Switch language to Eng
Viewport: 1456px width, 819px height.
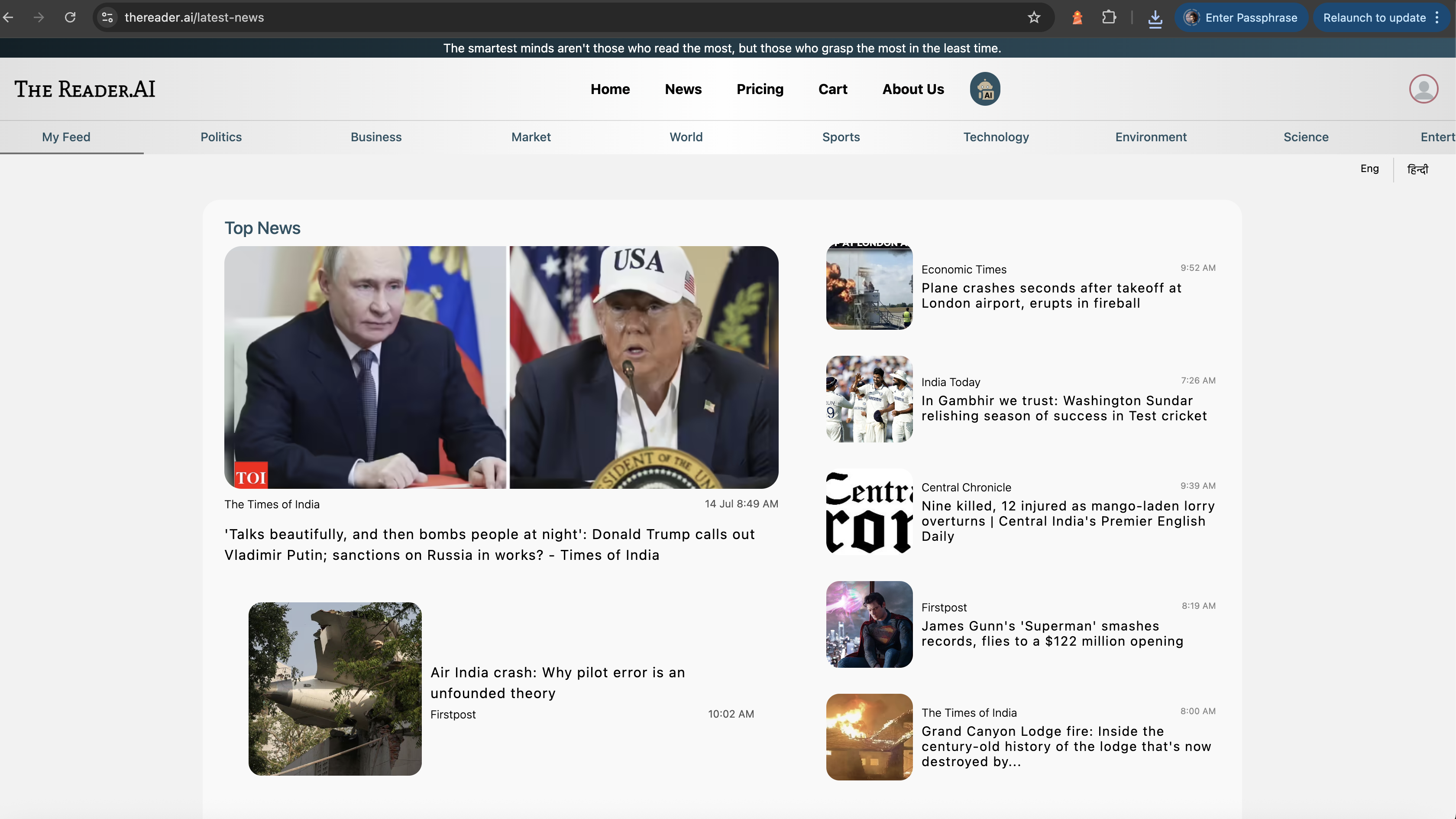1369,169
